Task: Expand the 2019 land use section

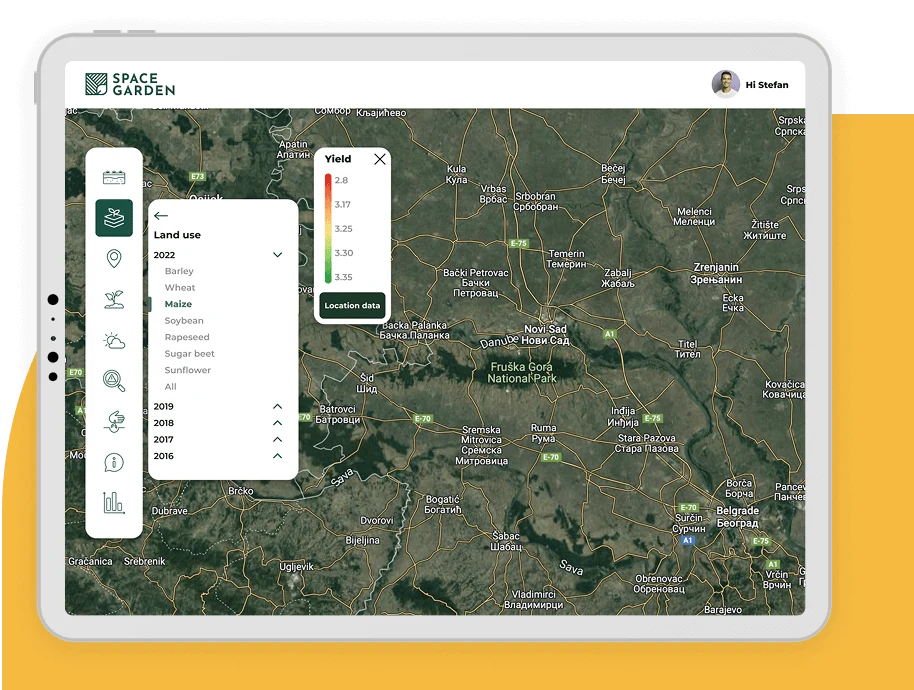Action: [x=277, y=406]
